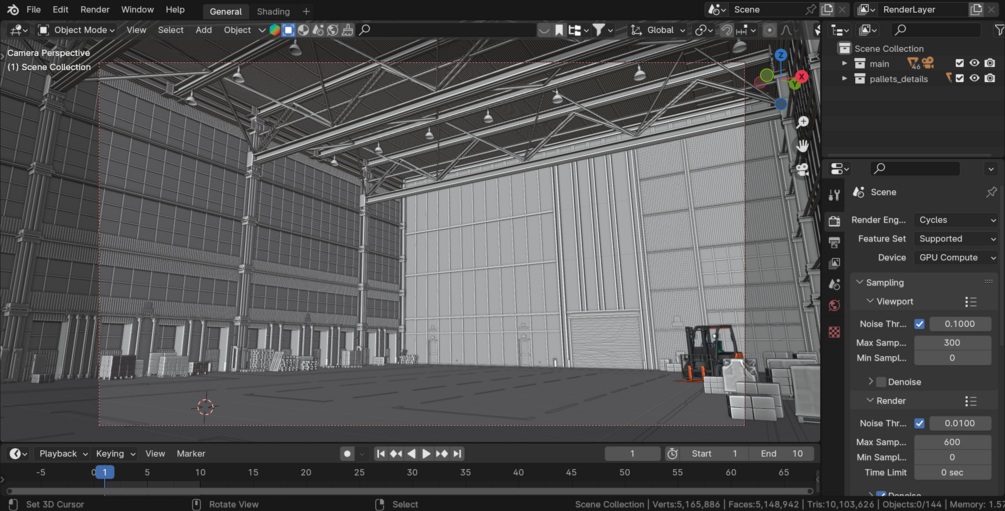The image size is (1005, 511).
Task: Open the Render Engine Cycles dropdown
Action: coord(957,220)
